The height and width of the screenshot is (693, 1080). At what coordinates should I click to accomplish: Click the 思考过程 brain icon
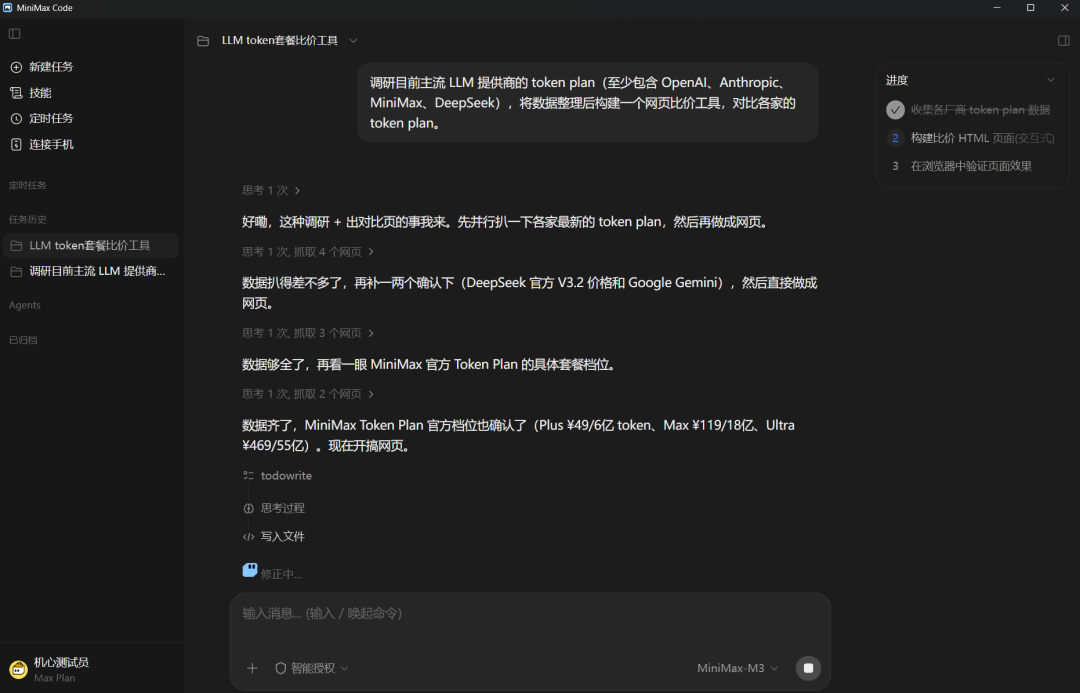(249, 508)
